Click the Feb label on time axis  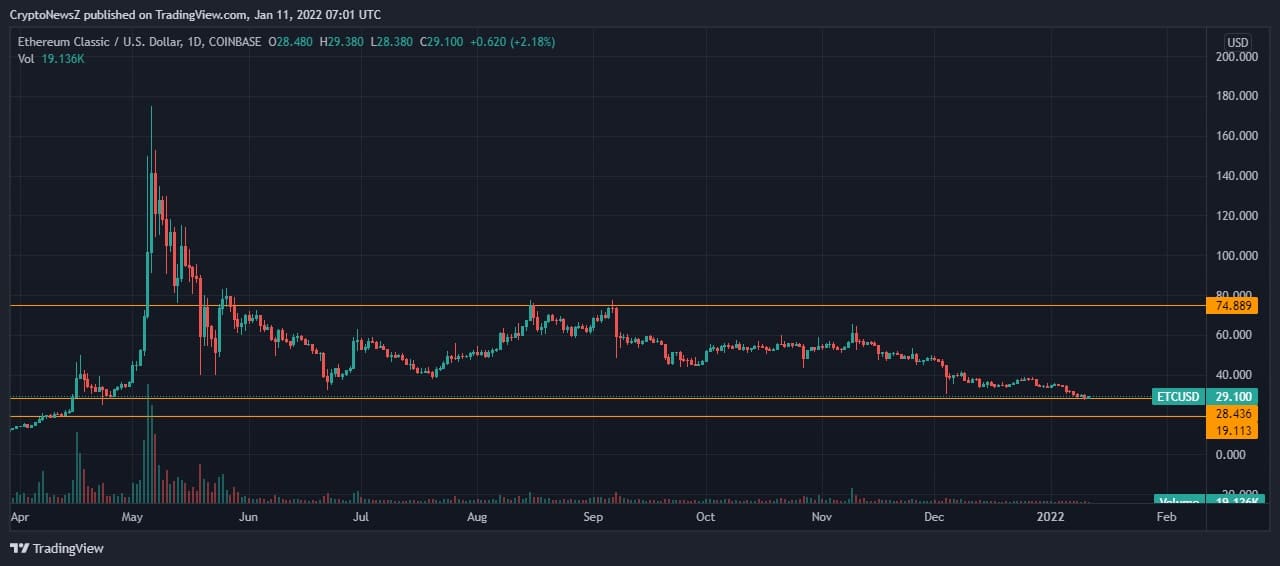[x=1165, y=517]
